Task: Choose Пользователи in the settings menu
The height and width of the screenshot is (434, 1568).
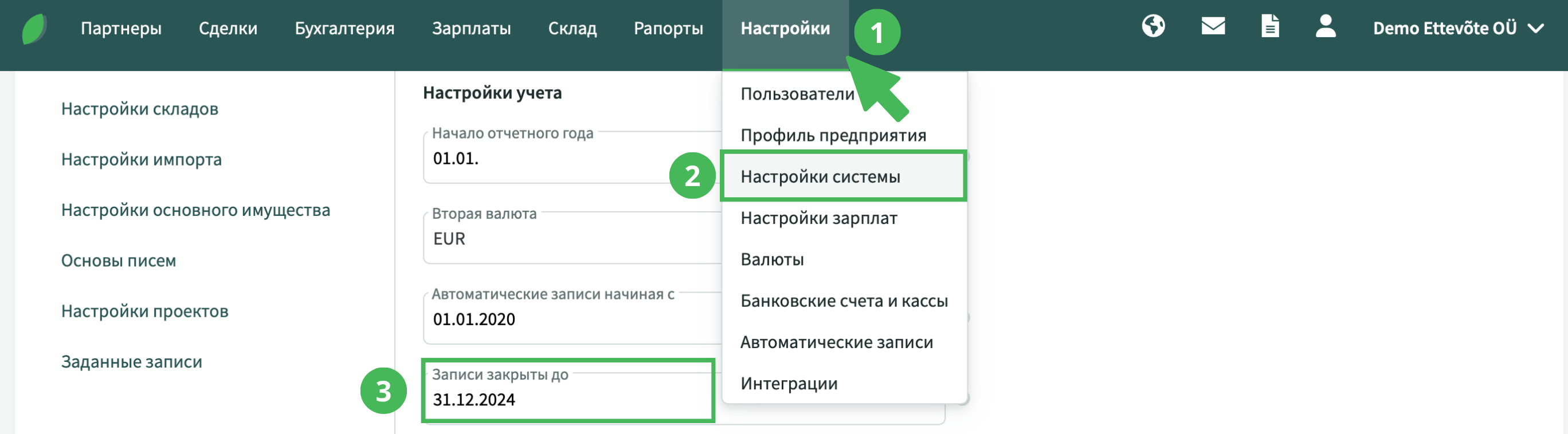Action: click(797, 94)
